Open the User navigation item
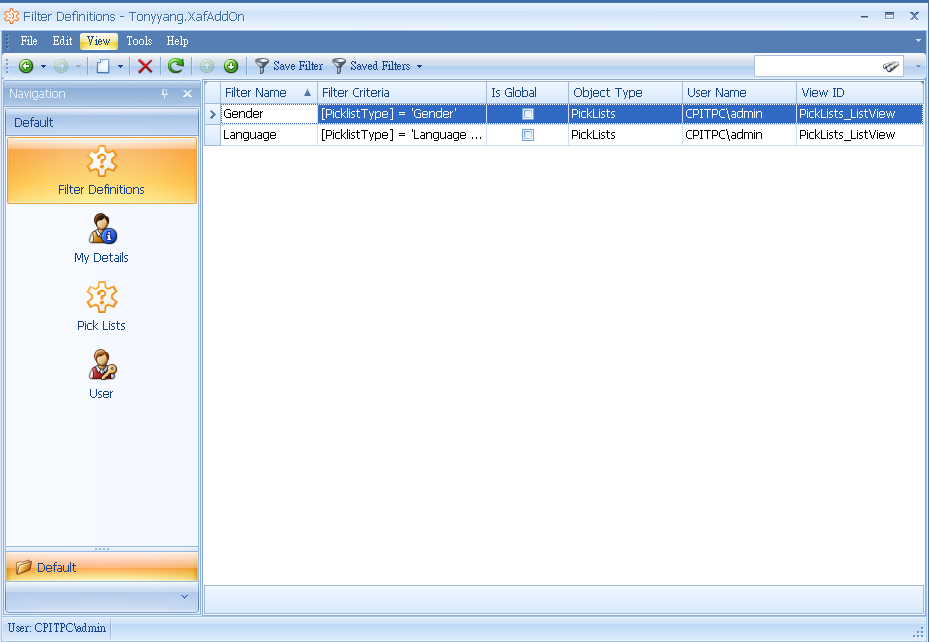The image size is (929, 642). [101, 374]
